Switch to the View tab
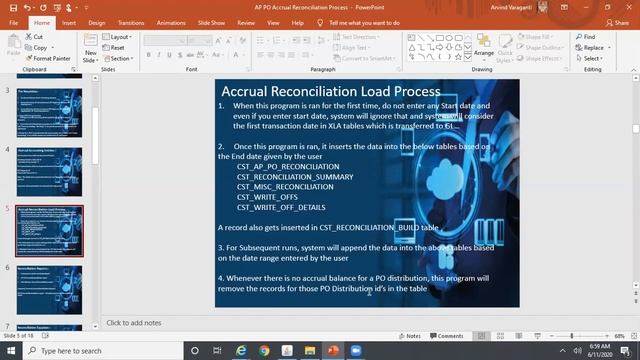This screenshot has width=640, height=360. (273, 23)
